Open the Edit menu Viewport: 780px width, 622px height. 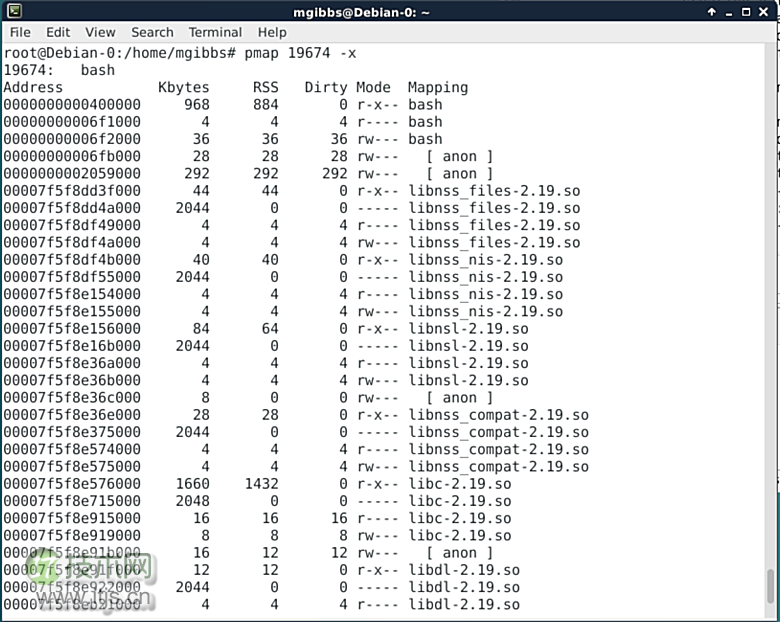coord(58,32)
